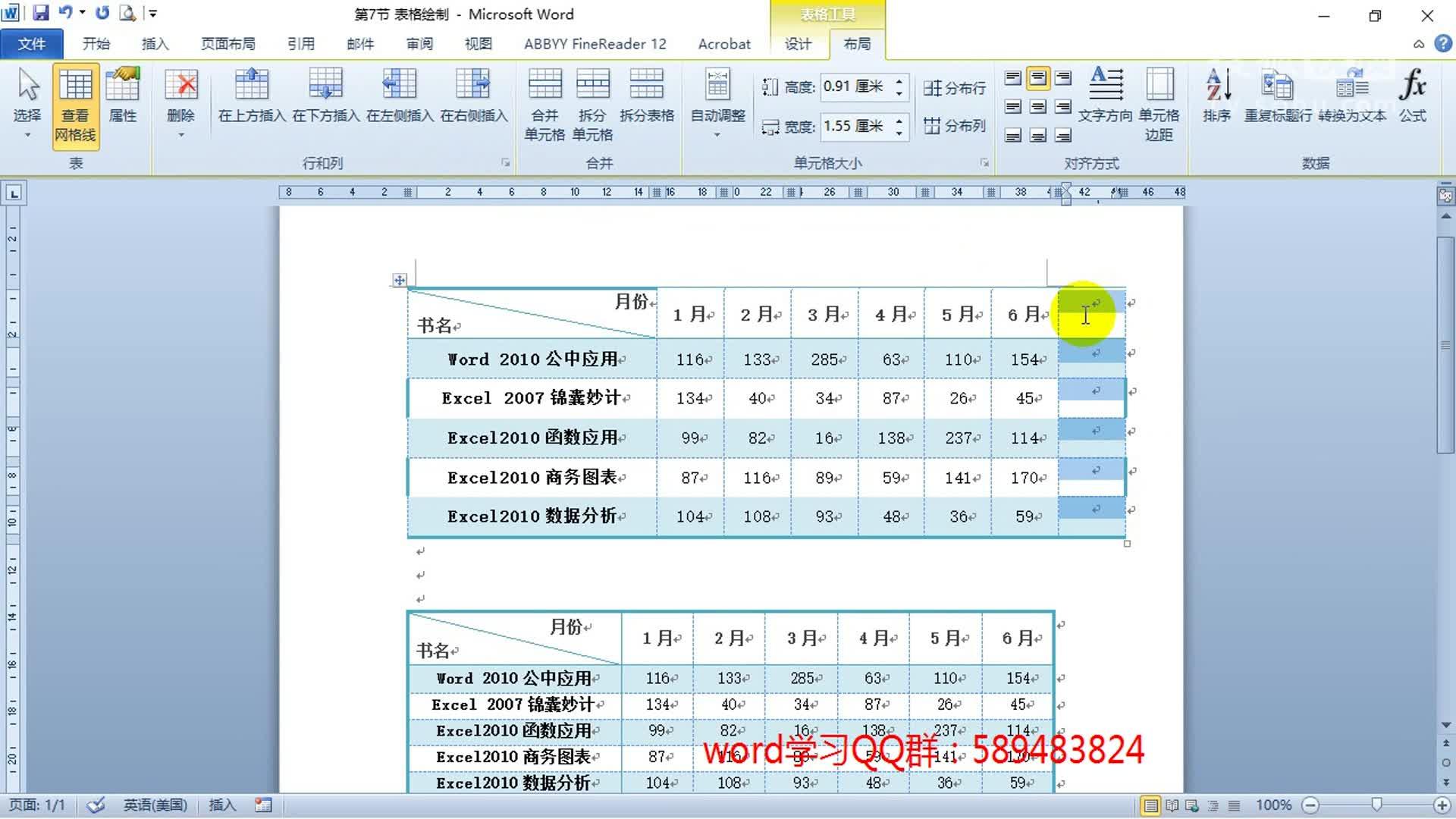Merge the selected cells
The width and height of the screenshot is (1456, 819).
[x=544, y=105]
